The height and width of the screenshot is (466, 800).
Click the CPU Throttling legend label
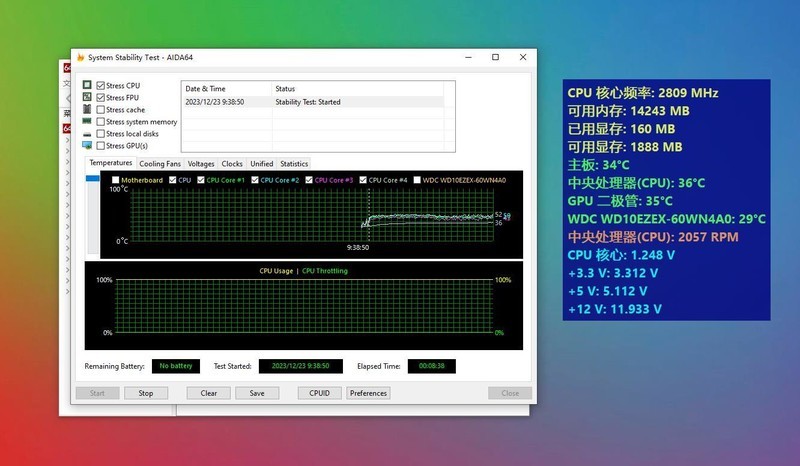(325, 271)
